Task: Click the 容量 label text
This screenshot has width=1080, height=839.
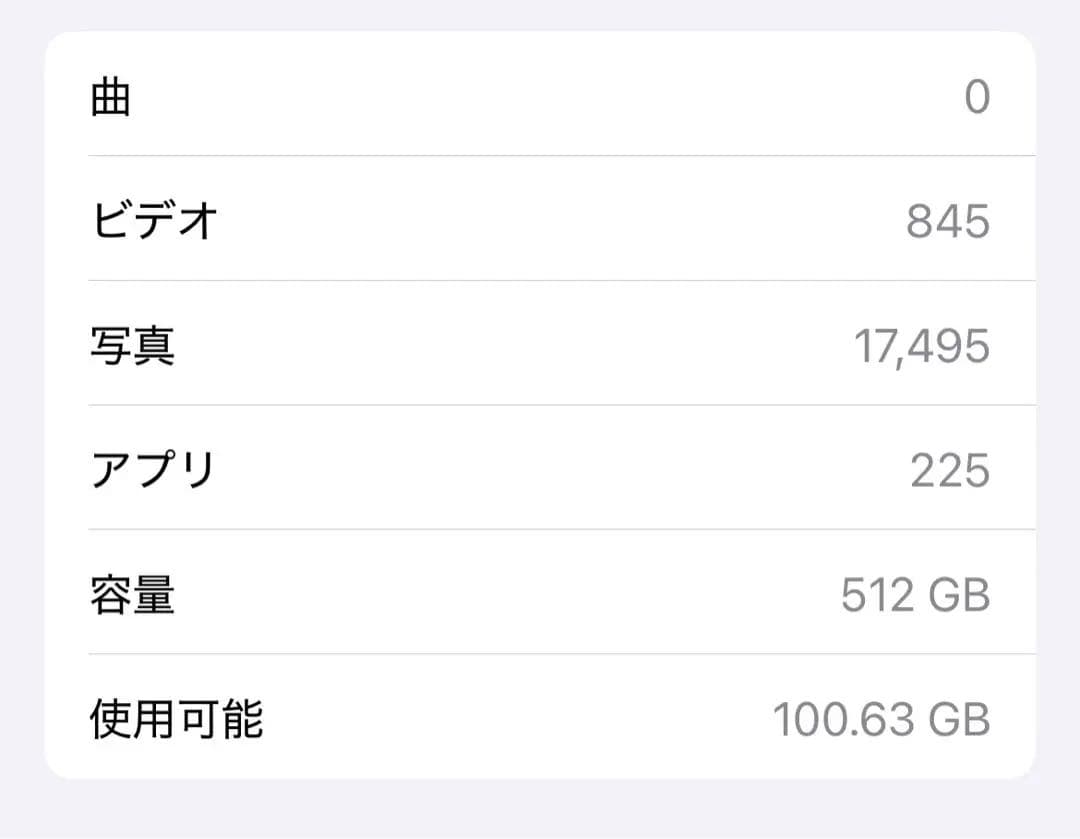Action: 130,595
